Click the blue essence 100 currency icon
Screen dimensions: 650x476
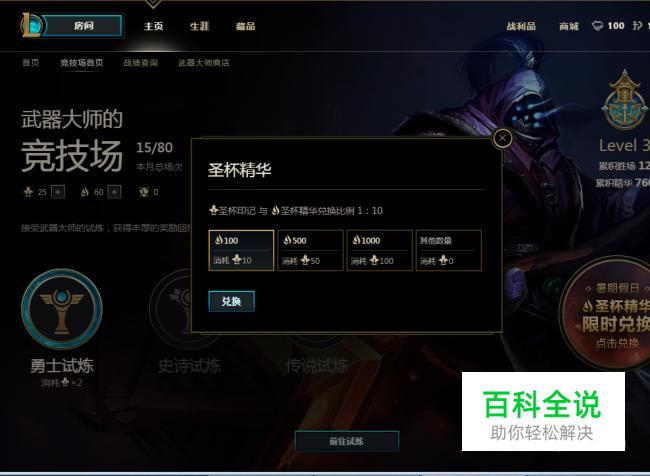tap(597, 26)
